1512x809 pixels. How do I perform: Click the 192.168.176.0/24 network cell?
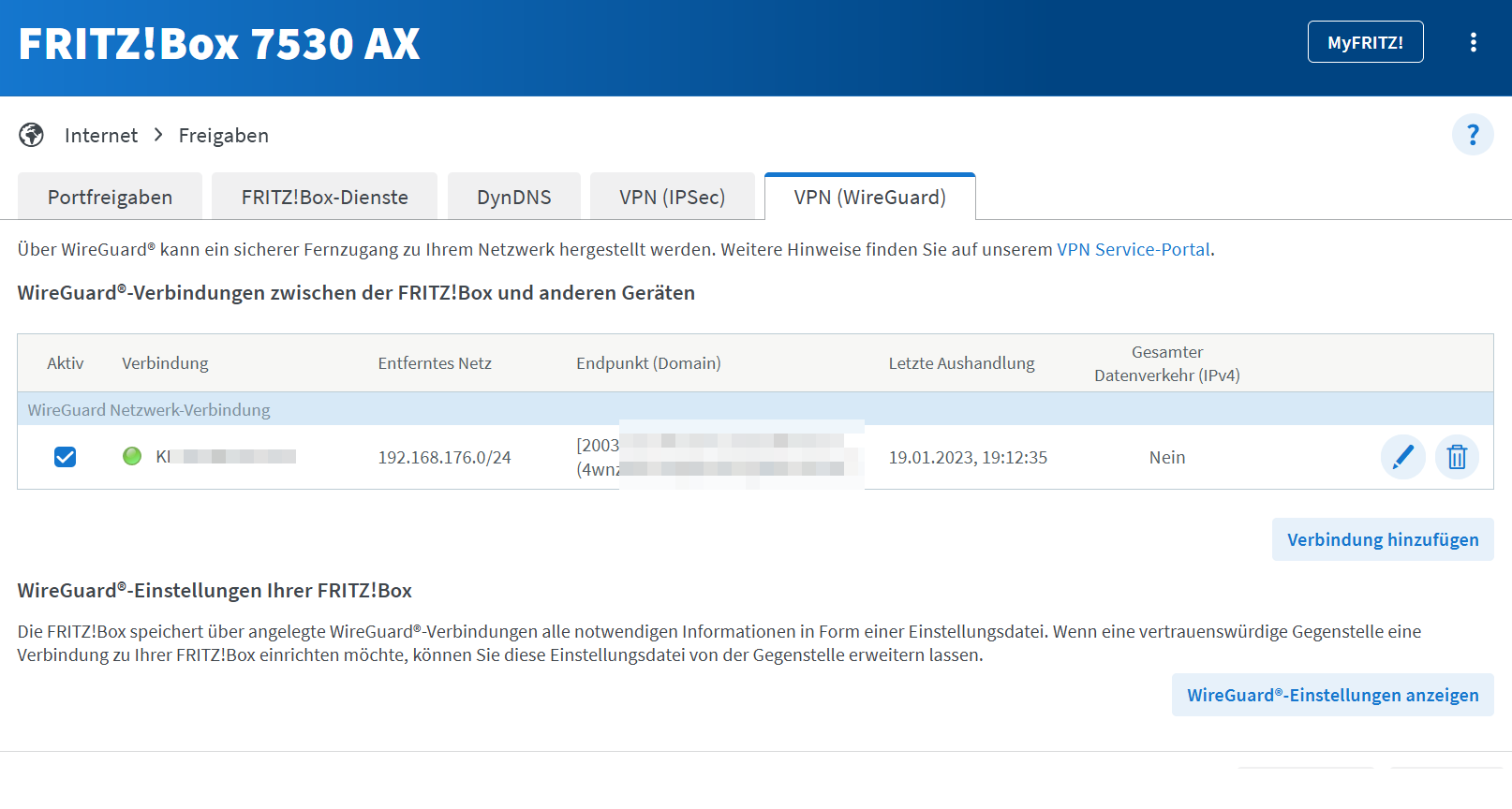pos(444,458)
